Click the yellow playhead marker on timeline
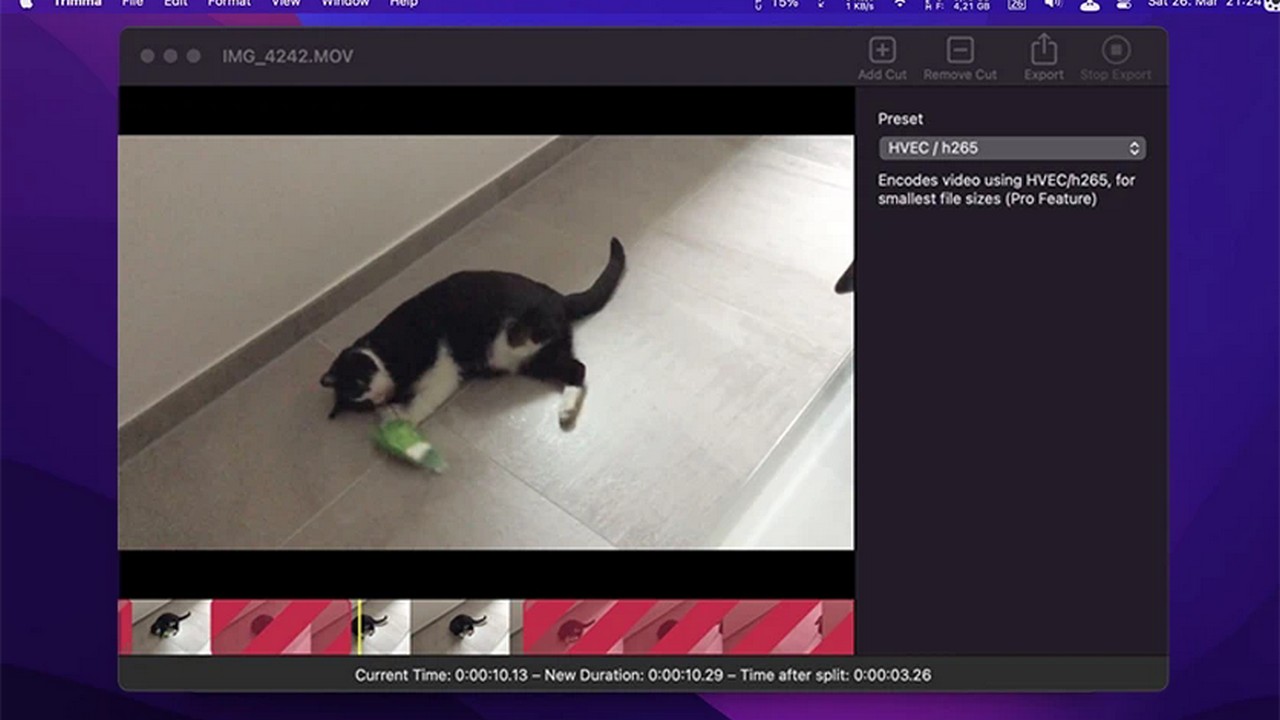 pos(359,627)
